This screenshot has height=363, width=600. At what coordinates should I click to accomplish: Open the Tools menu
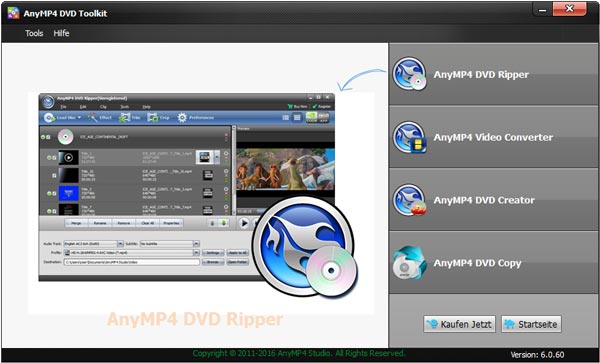34,33
